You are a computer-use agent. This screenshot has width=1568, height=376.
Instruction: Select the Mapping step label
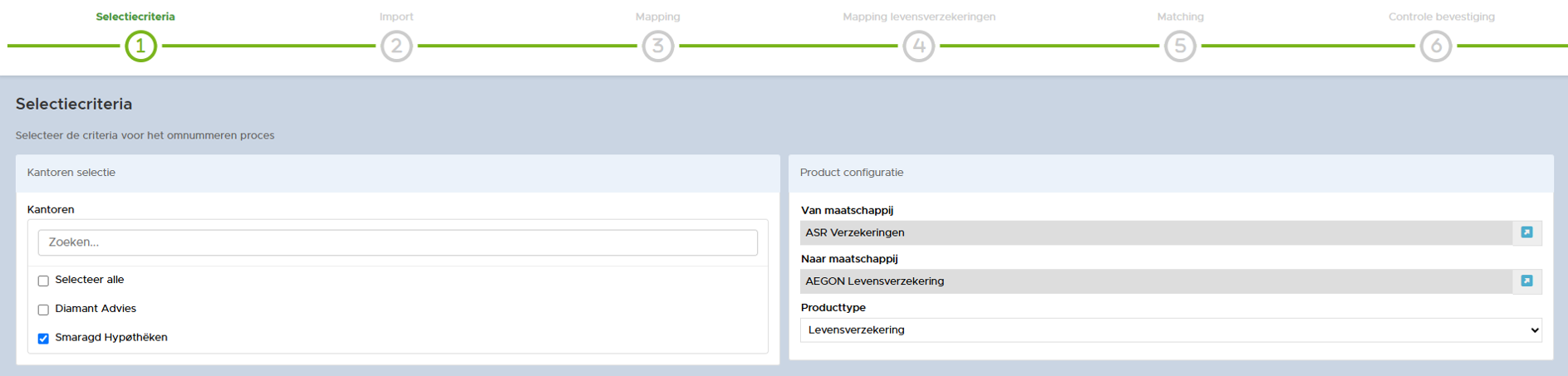(657, 17)
